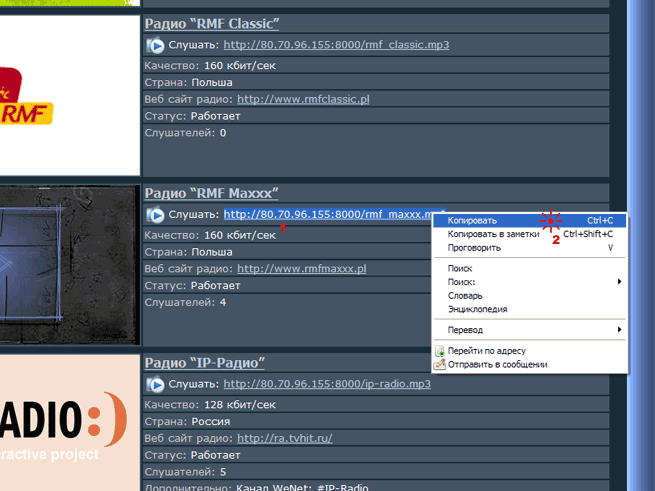Screen dimensions: 655x491
Task: Visit http://ra.tvhit.ru/ website link
Action: click(x=285, y=438)
